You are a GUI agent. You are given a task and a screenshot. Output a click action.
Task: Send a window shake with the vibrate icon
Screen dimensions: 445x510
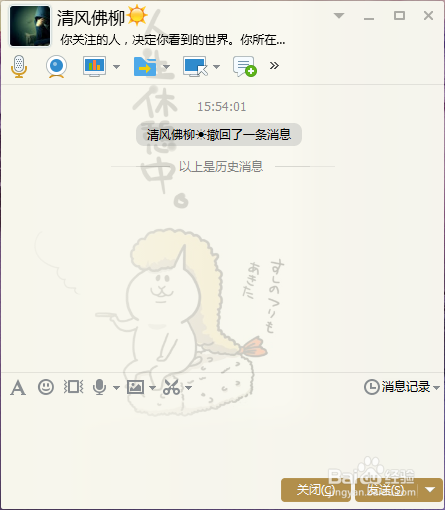[73, 387]
